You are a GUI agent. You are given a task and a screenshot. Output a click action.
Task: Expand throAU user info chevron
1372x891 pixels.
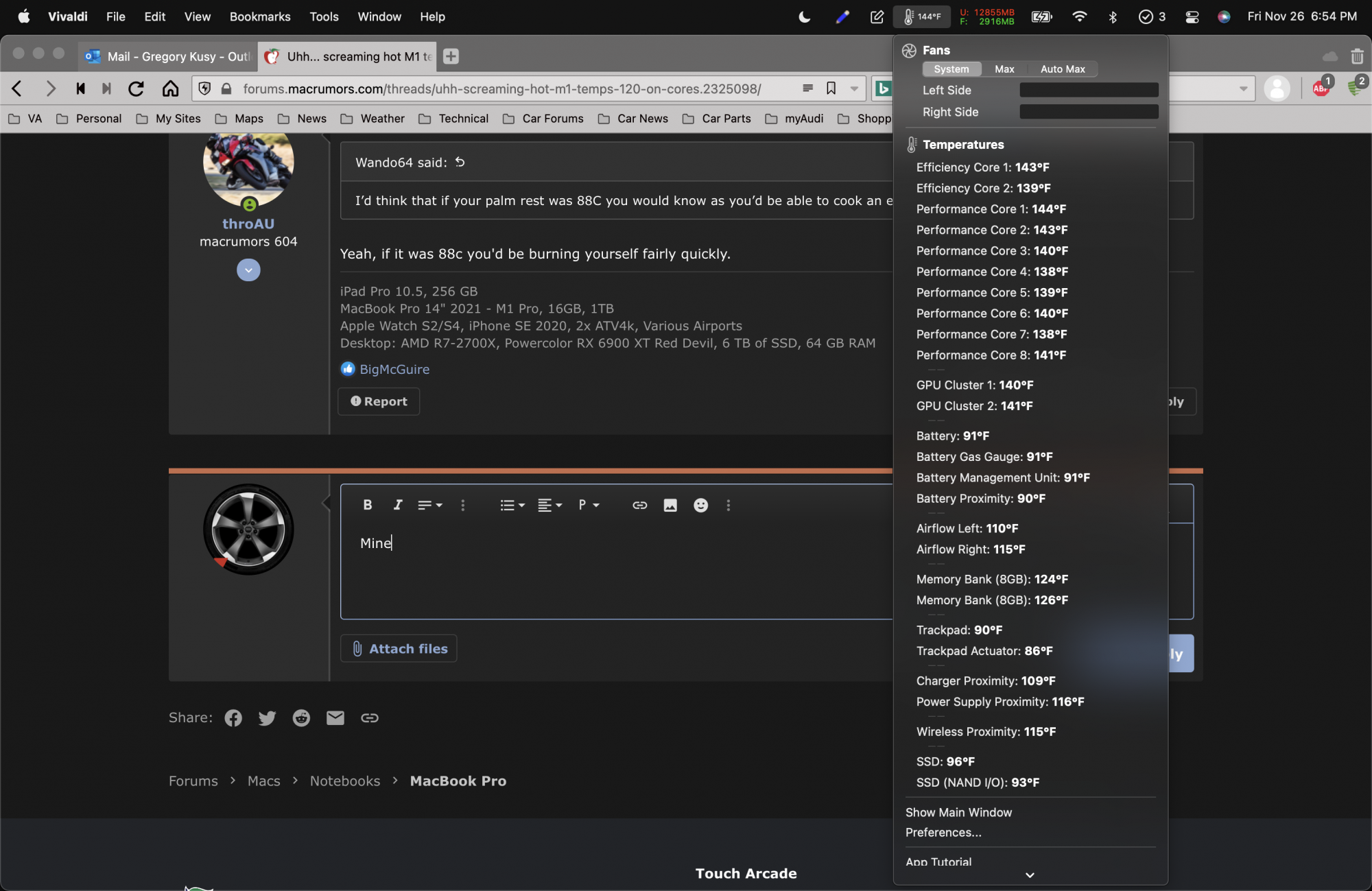[248, 270]
